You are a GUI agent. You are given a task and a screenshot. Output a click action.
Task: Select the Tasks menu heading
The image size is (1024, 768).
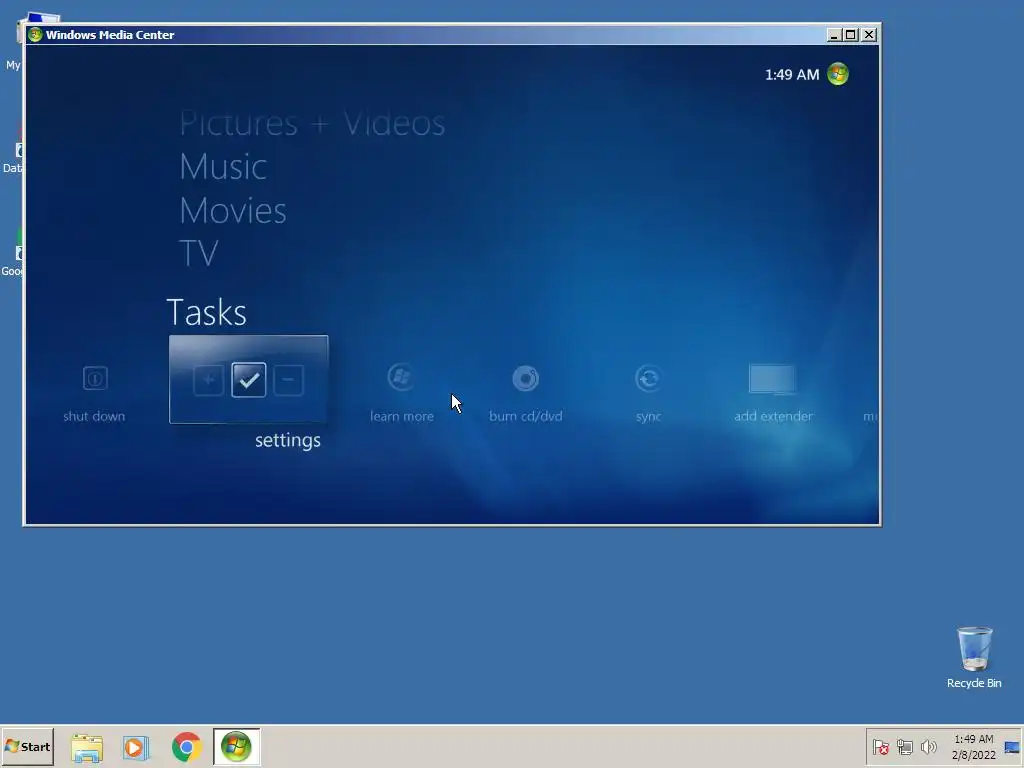click(x=207, y=312)
